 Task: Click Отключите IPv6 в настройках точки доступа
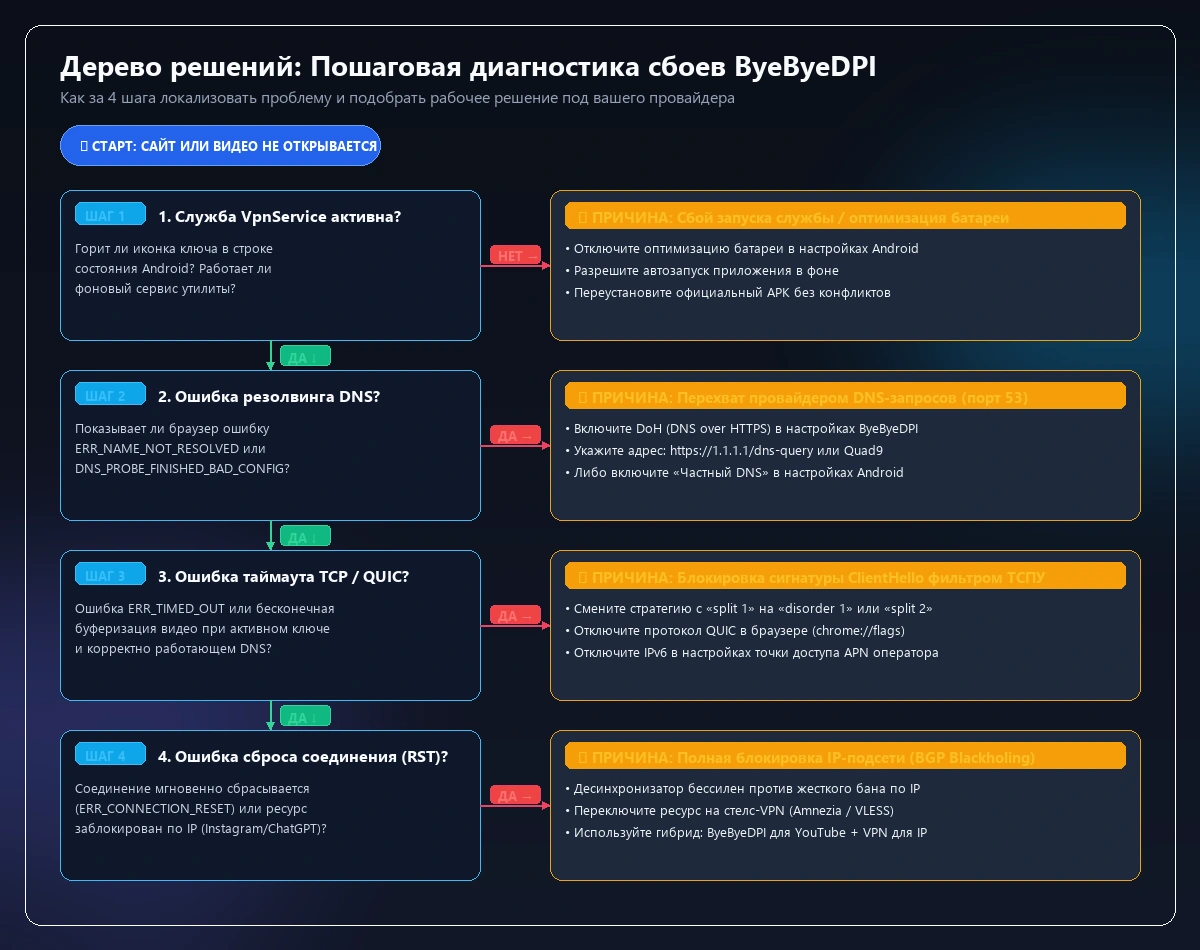click(x=751, y=653)
